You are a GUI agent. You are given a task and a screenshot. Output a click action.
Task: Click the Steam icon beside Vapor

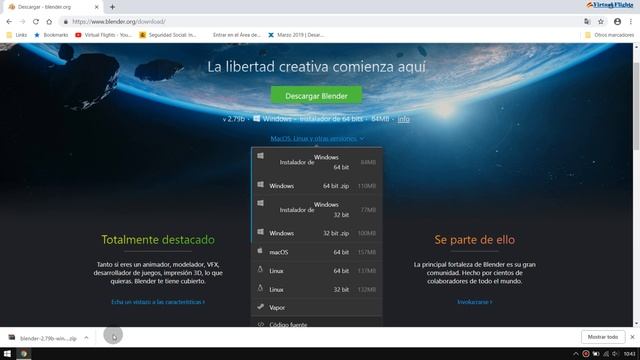[x=260, y=307]
